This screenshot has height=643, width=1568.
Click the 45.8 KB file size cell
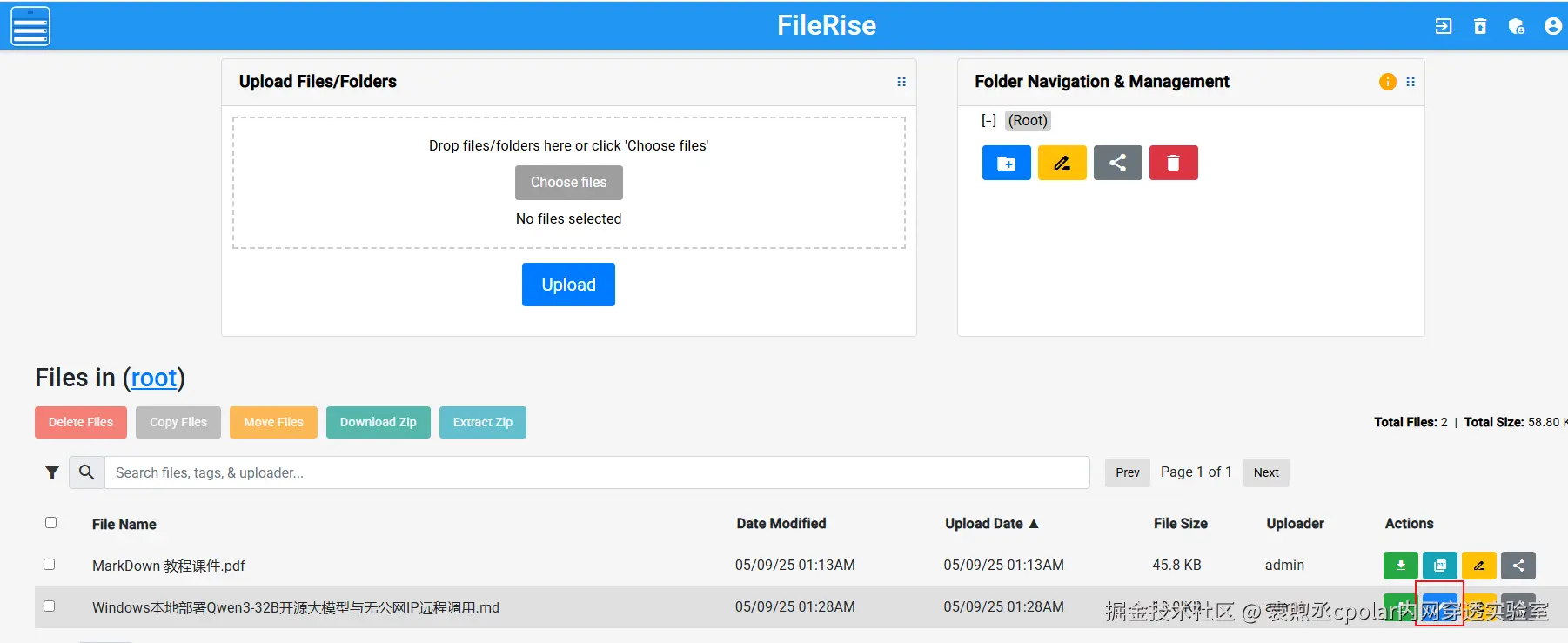click(x=1176, y=566)
